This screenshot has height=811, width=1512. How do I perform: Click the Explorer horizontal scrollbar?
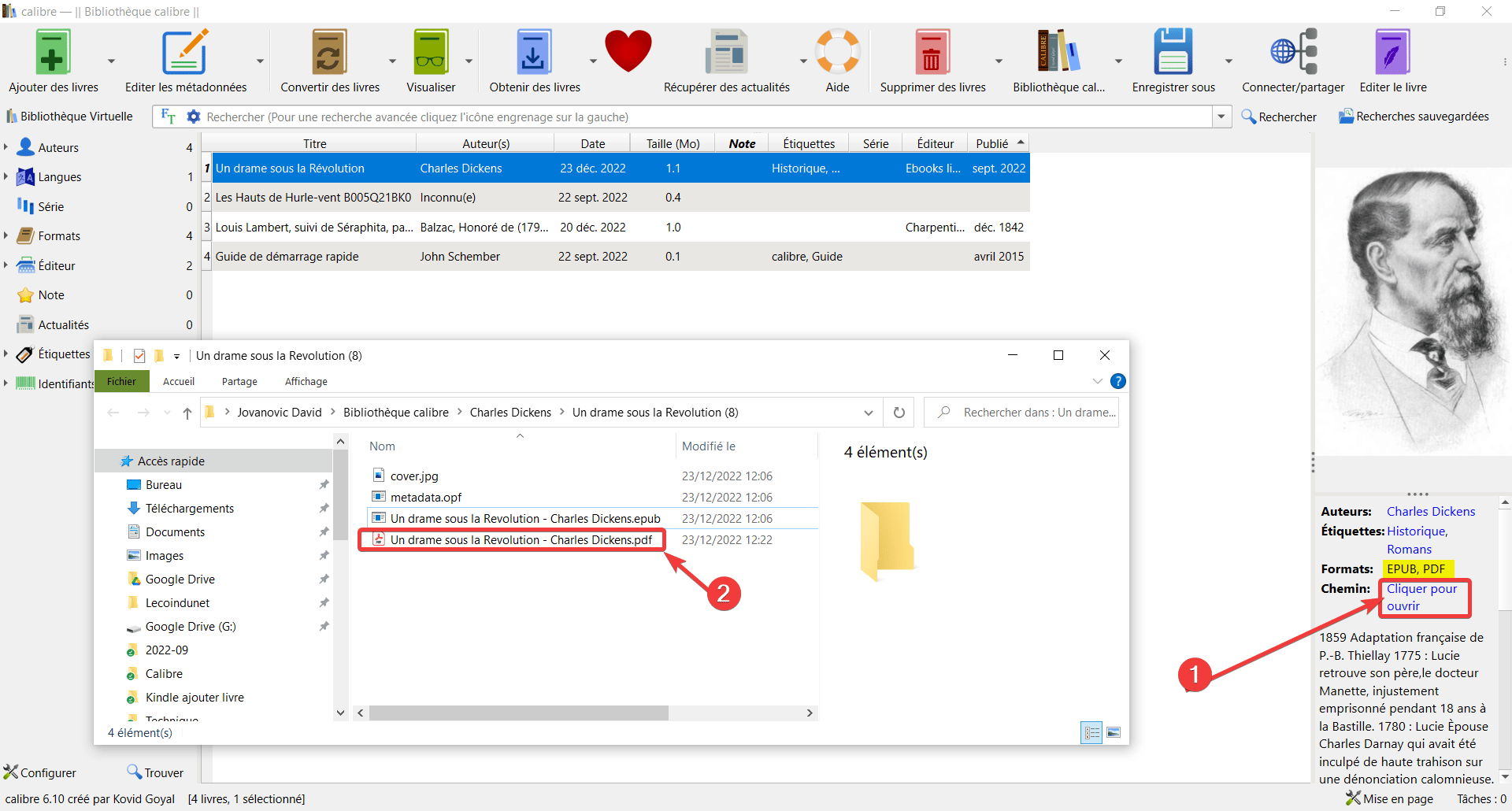[518, 713]
